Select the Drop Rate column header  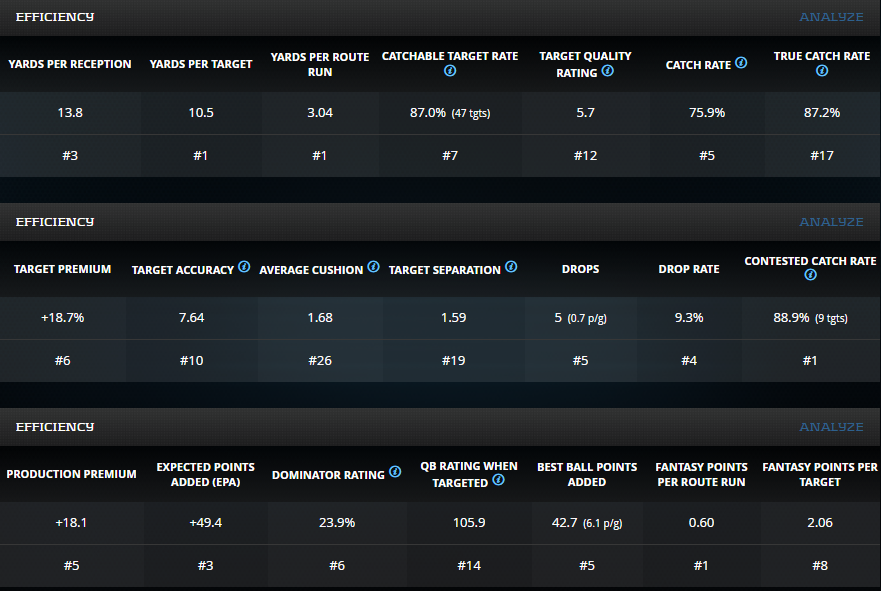[x=690, y=270]
